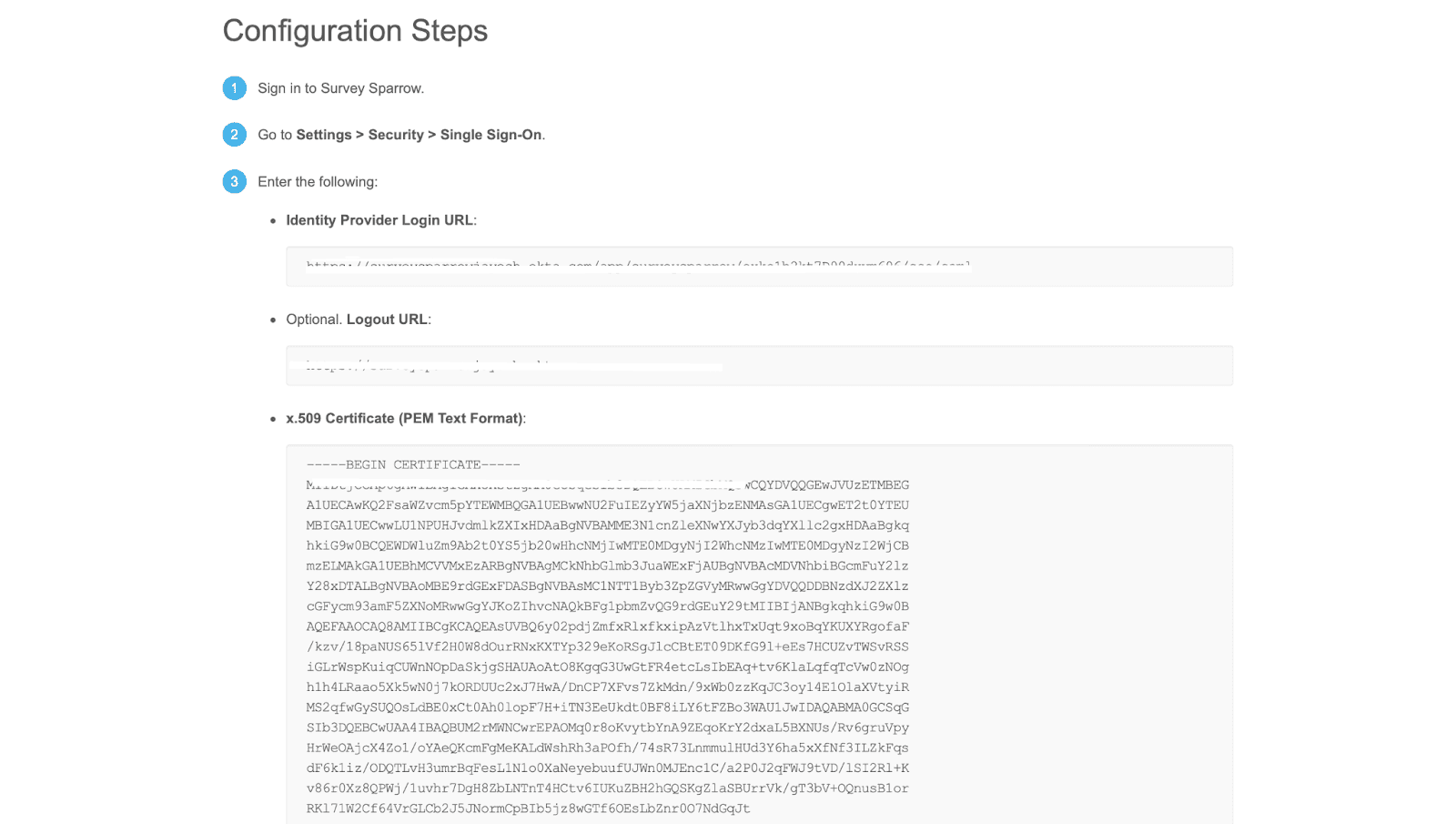Click the certificate line starting with HrWeOAjcX4Zol
The height and width of the screenshot is (824, 1456).
[x=607, y=748]
